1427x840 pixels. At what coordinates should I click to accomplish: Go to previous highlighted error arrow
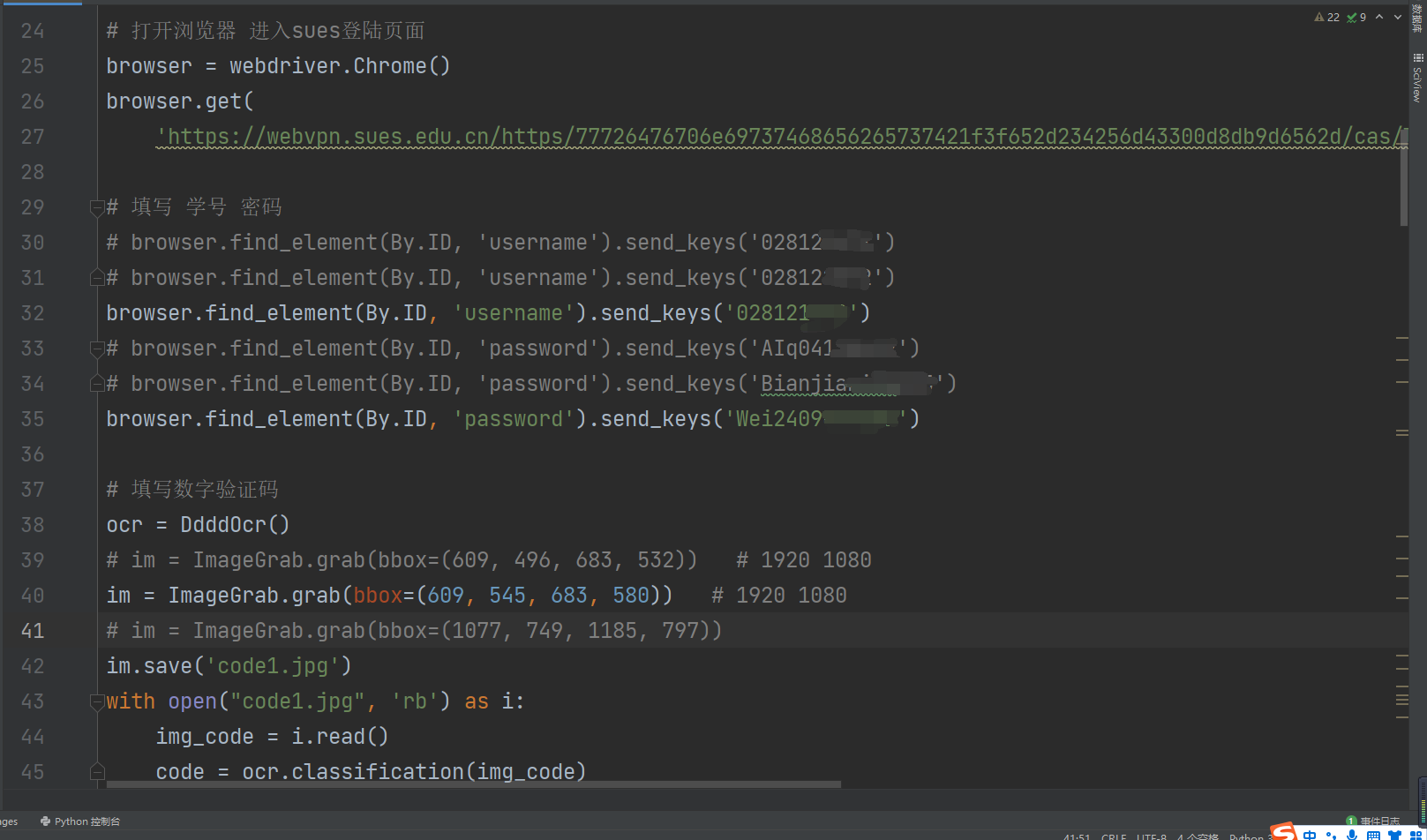(1379, 17)
